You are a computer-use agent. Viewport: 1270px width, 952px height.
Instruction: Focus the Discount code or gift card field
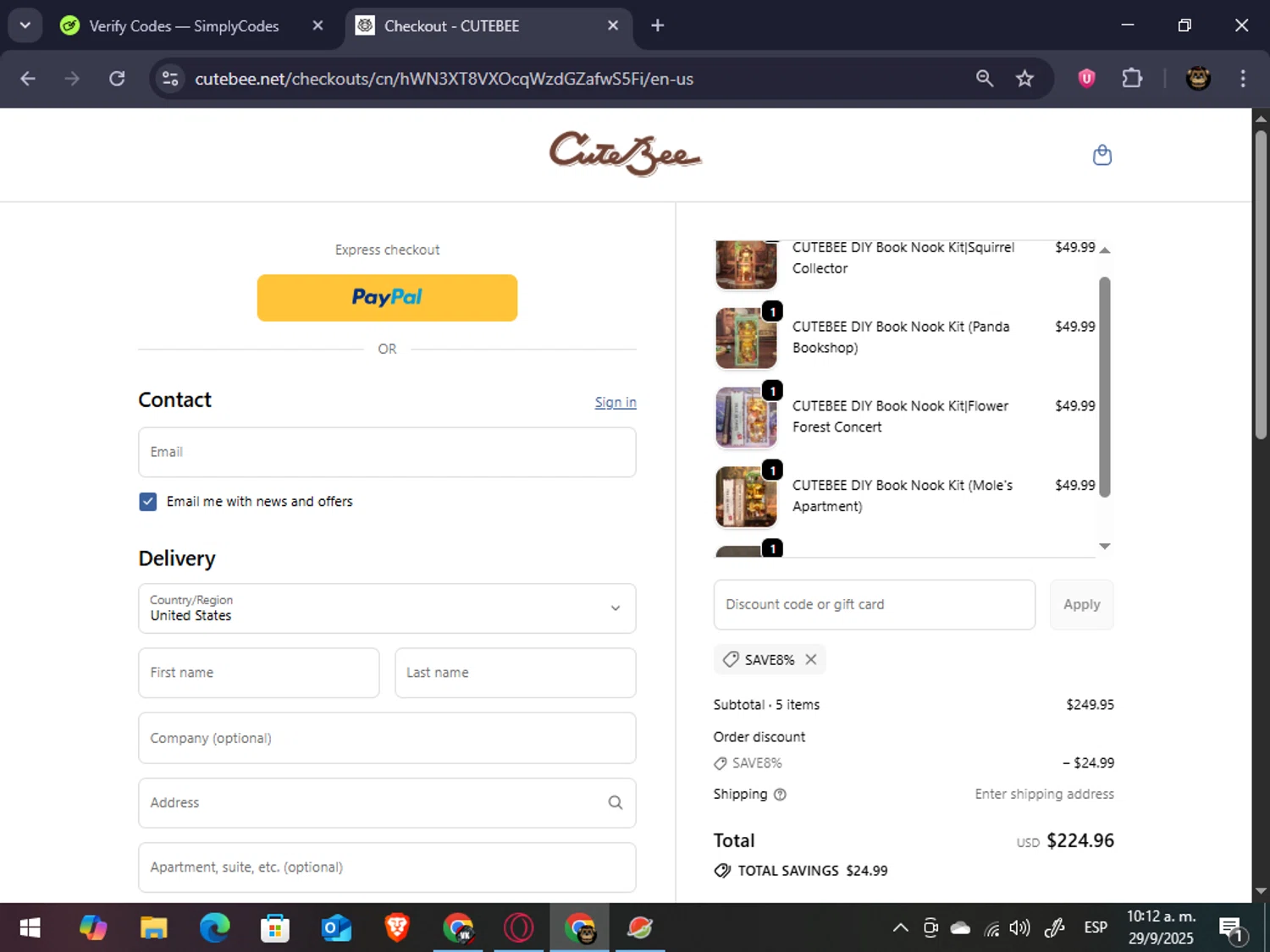874,604
